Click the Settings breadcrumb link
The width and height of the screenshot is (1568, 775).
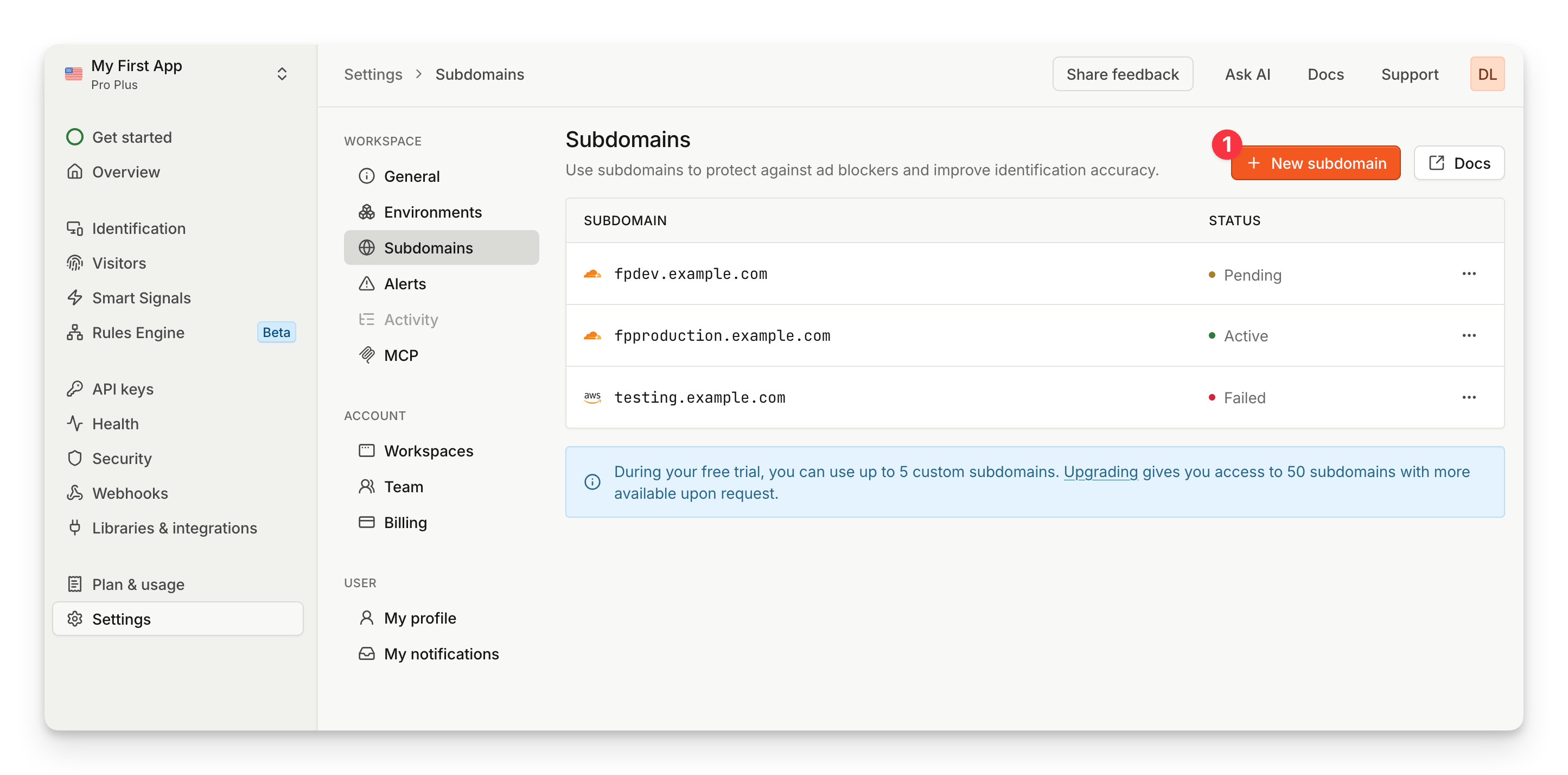[373, 74]
